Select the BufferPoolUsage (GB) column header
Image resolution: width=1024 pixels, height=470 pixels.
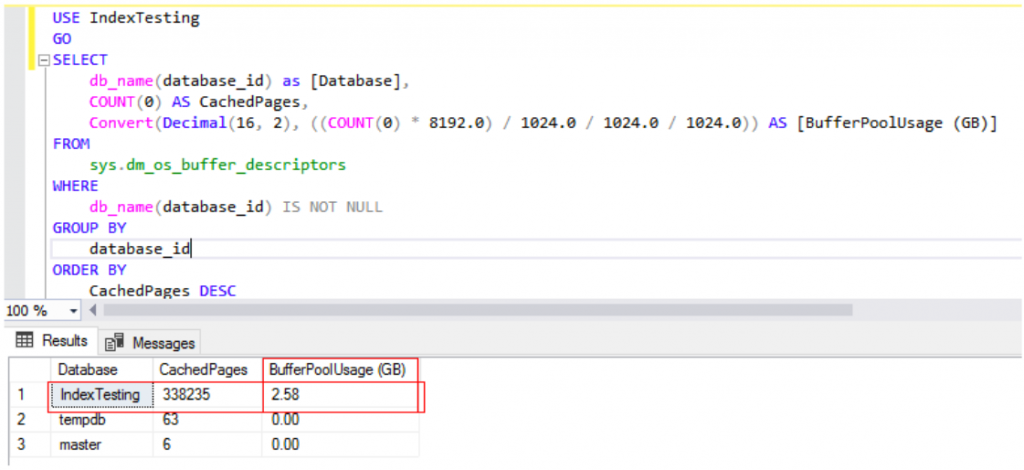pyautogui.click(x=338, y=370)
